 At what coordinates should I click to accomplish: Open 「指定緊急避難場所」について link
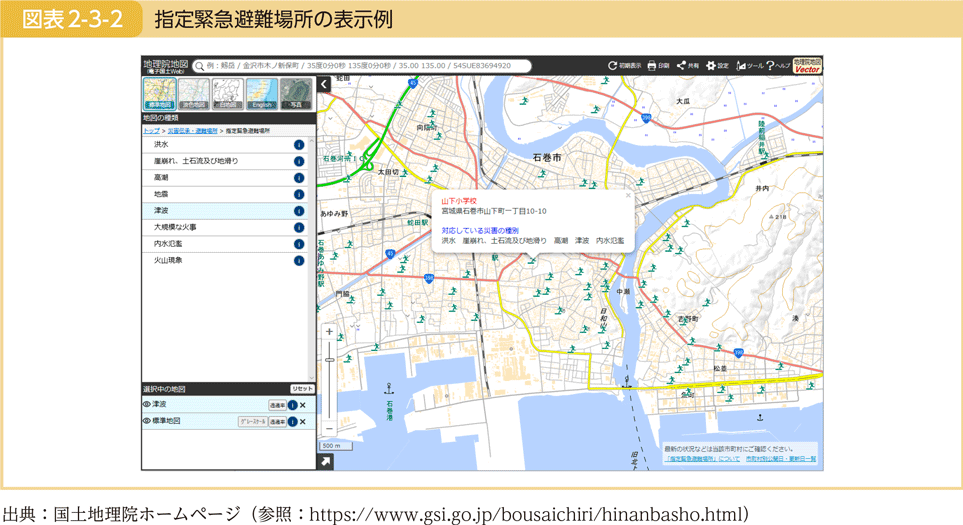pyautogui.click(x=703, y=459)
